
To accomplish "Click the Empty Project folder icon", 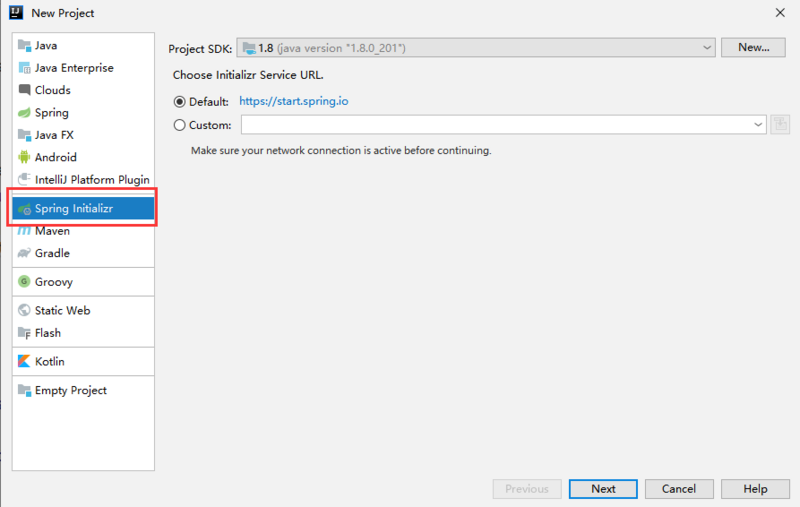I will point(24,390).
